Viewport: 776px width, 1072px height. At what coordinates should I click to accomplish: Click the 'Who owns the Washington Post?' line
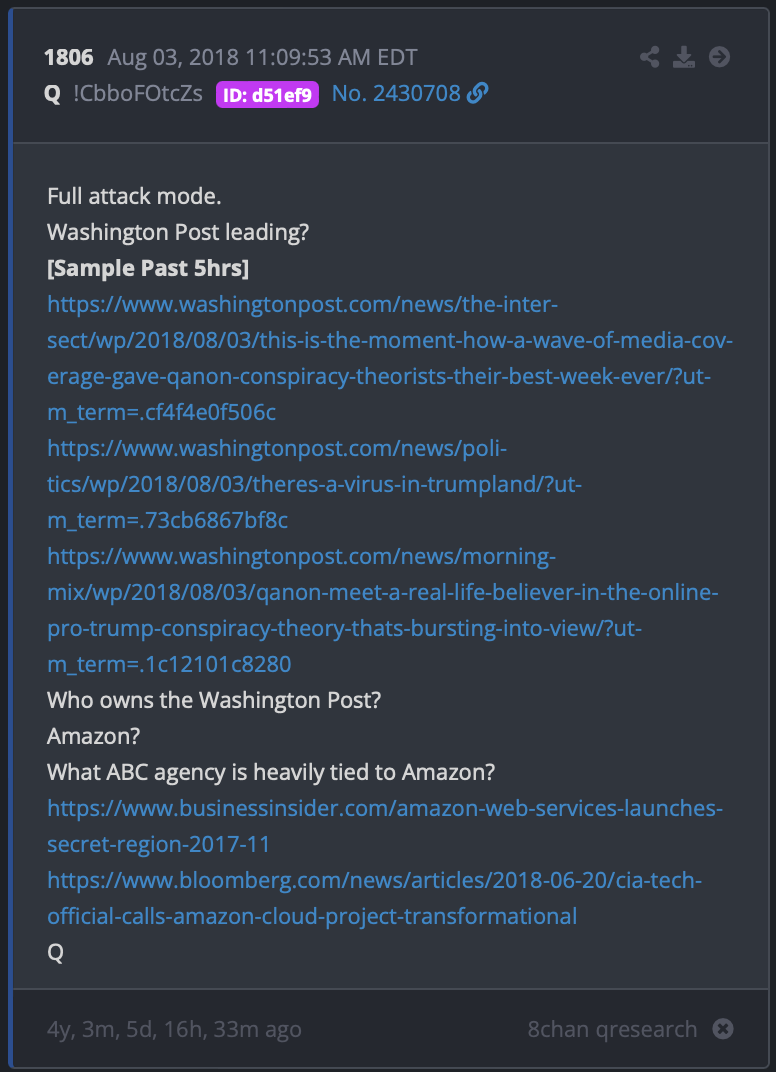pos(213,700)
